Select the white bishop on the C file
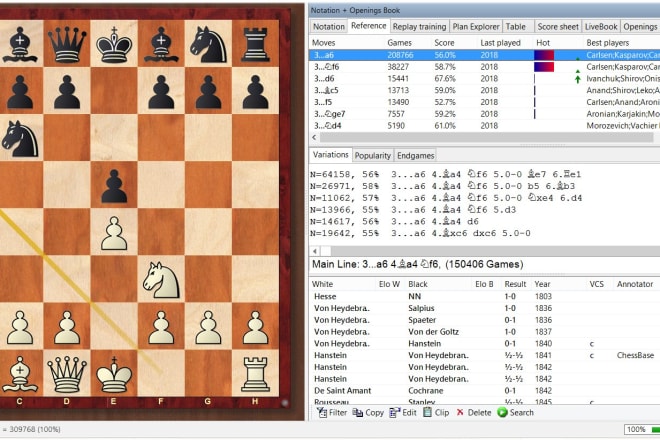Viewport: 660px width, 440px height. tap(20, 374)
